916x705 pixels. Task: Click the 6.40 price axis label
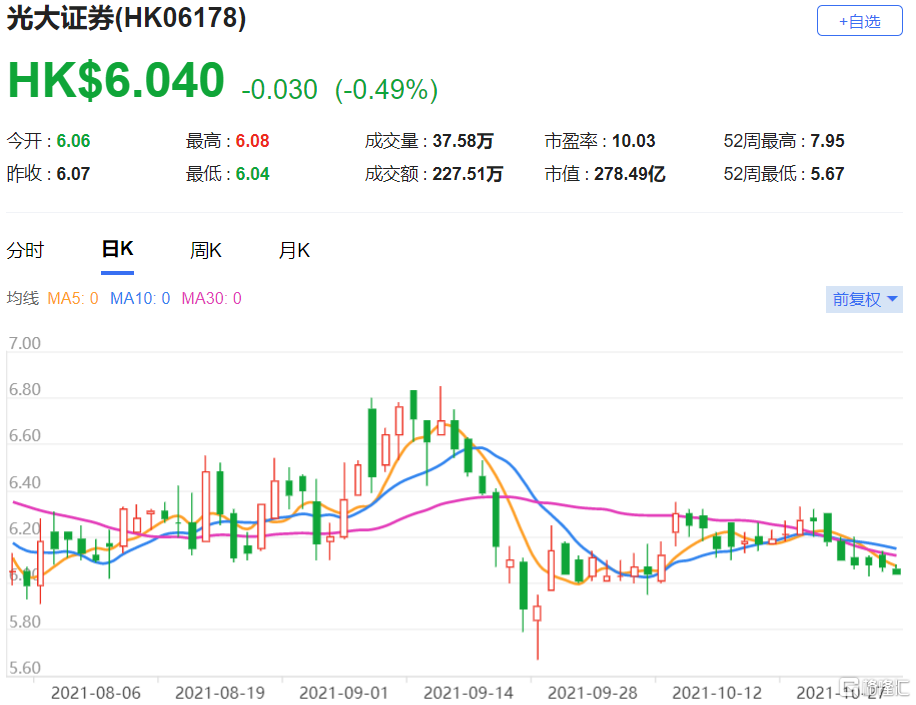click(x=25, y=482)
